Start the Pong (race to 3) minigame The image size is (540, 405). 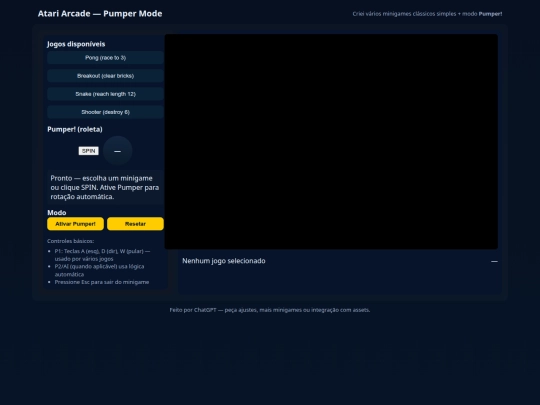pyautogui.click(x=105, y=58)
